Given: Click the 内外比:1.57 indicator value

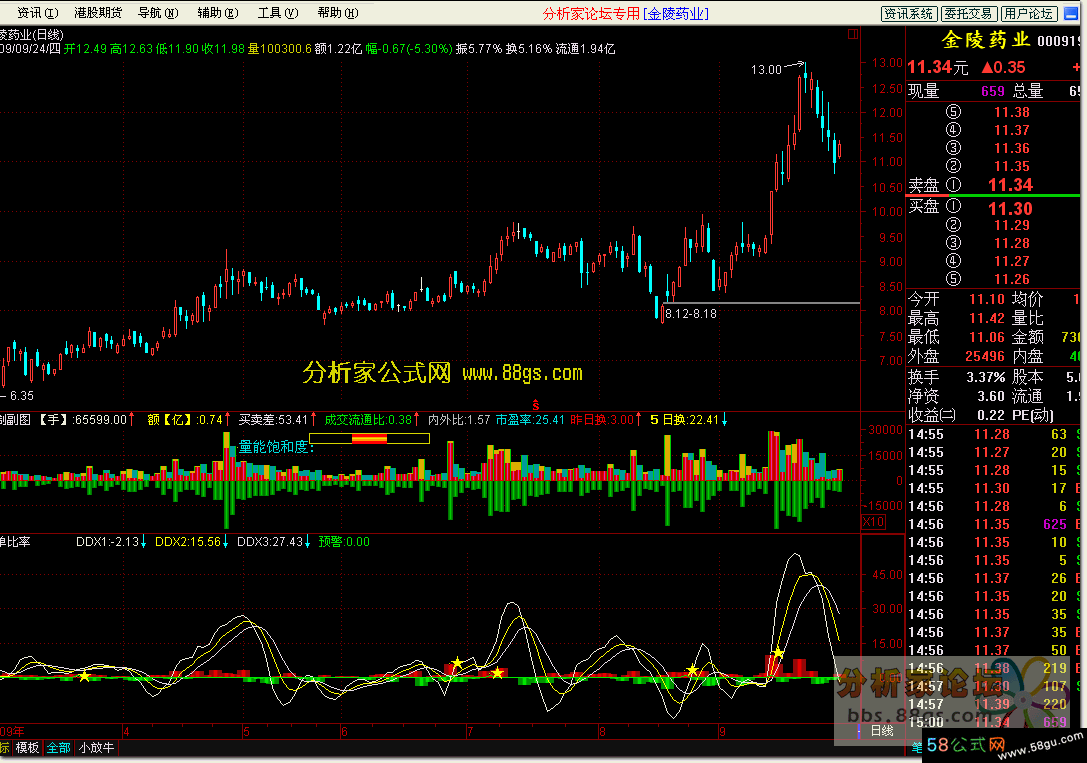Looking at the screenshot, I should click(459, 420).
